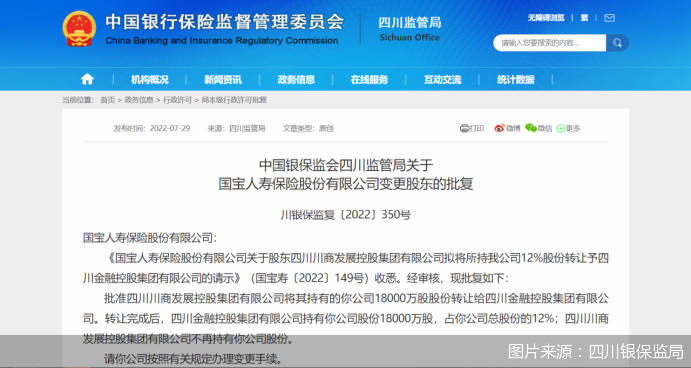Click the 更多 more-share plus icon
691x368 pixels.
[561, 129]
